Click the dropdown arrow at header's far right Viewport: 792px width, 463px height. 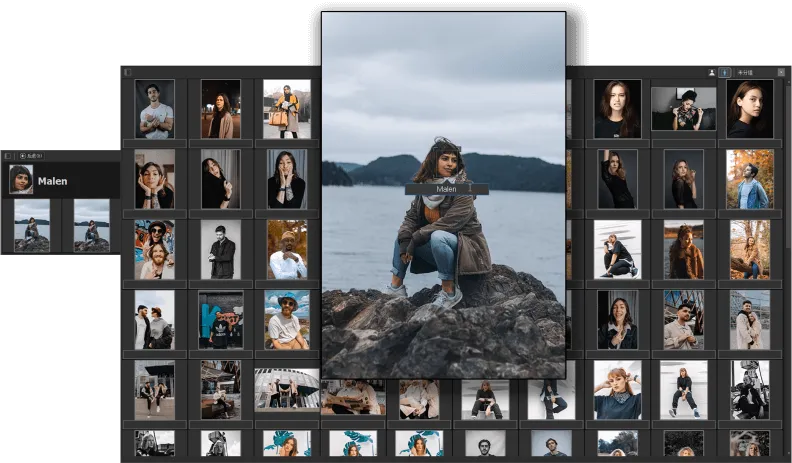(x=781, y=73)
